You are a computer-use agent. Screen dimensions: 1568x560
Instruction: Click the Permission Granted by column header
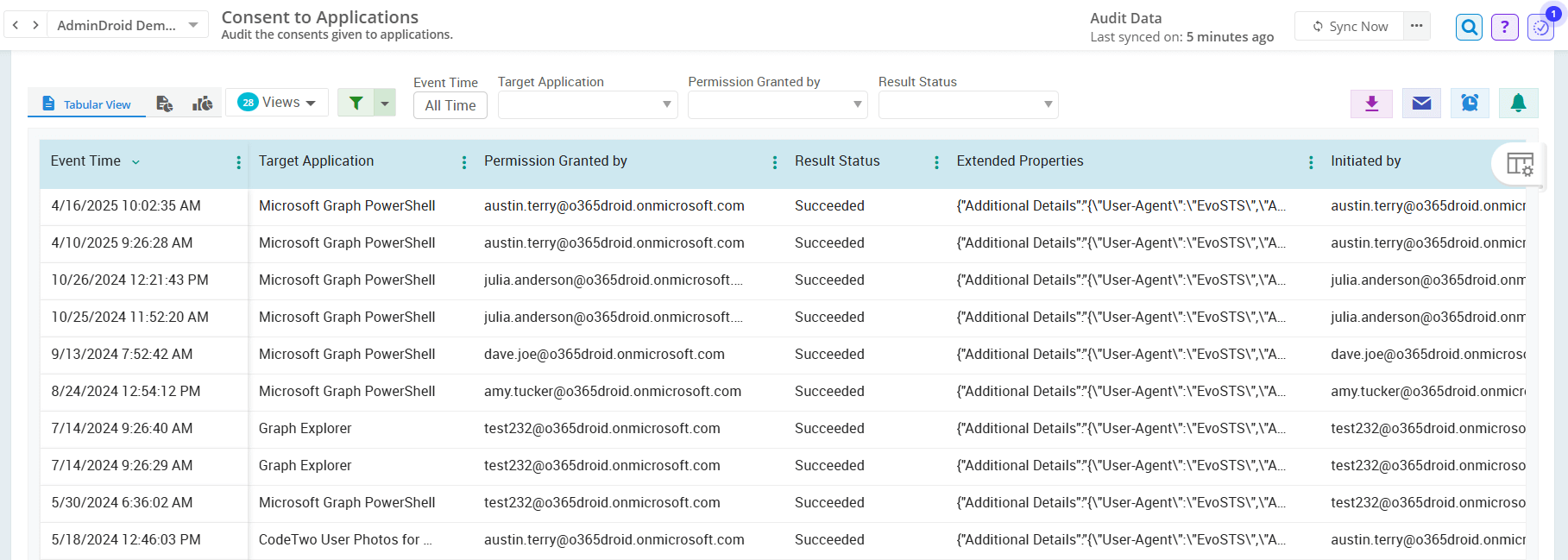[556, 160]
